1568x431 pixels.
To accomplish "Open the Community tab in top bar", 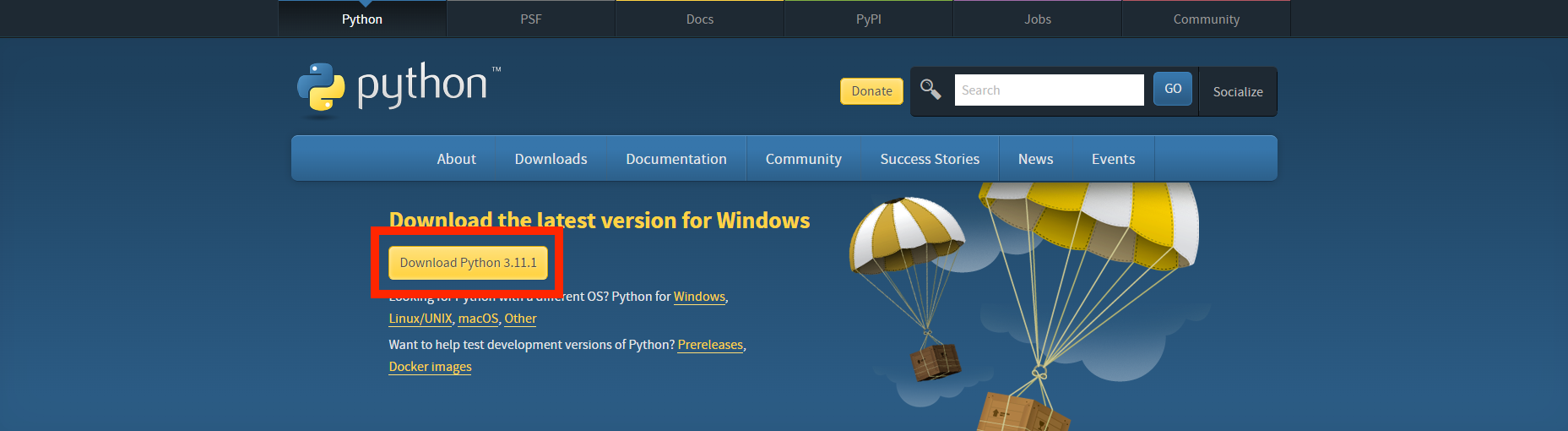I will point(1207,19).
